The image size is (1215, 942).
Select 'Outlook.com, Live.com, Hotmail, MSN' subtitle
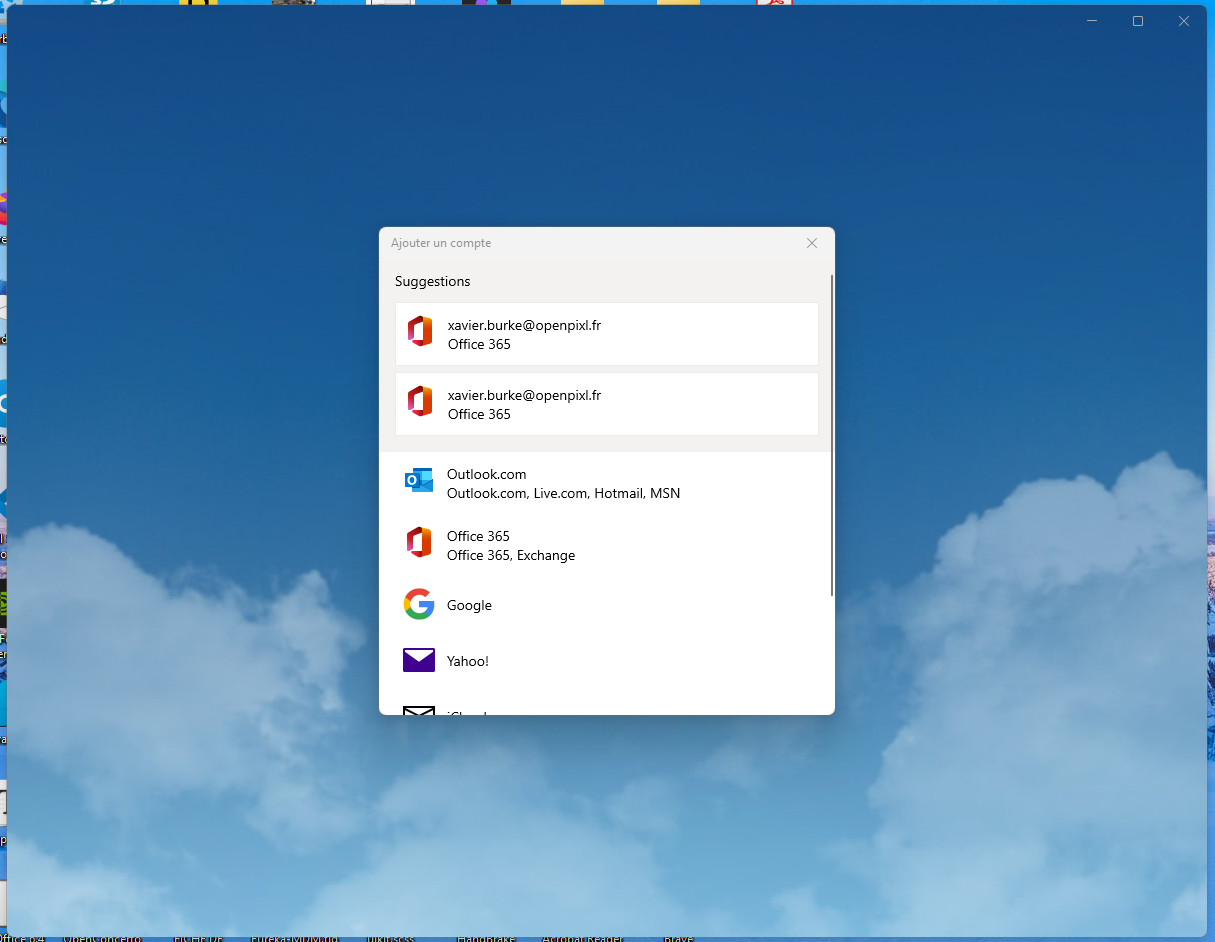(x=563, y=493)
